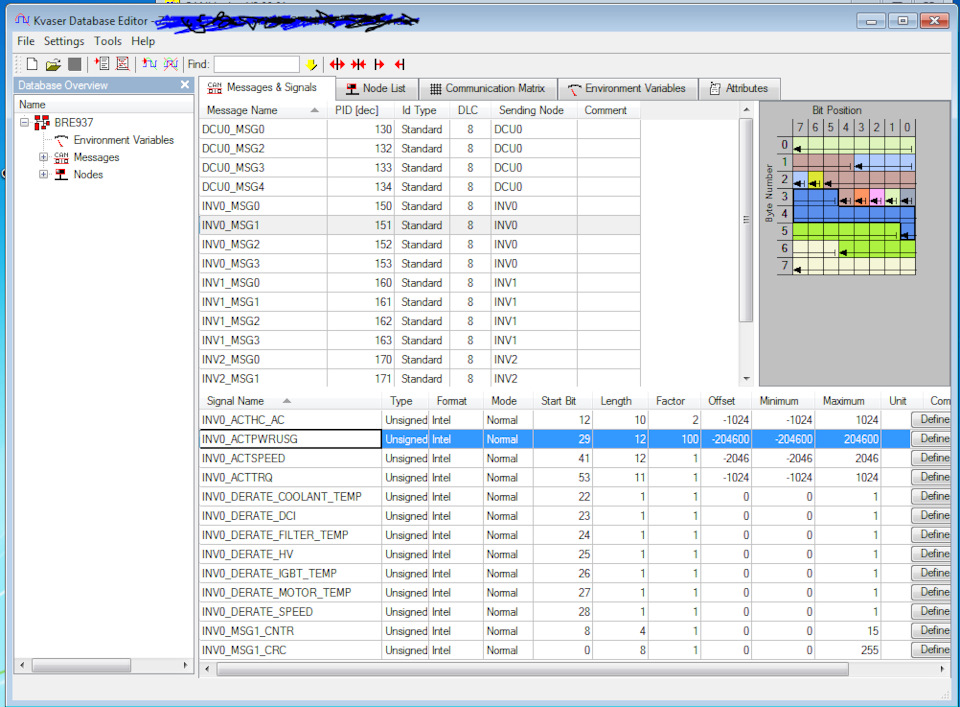Screen dimensions: 960x707
Task: Insert a new message via toolbar
Action: (x=102, y=64)
